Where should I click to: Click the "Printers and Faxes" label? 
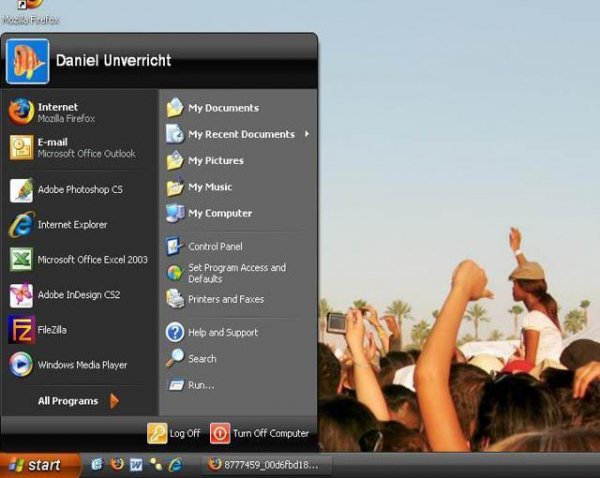[x=226, y=299]
